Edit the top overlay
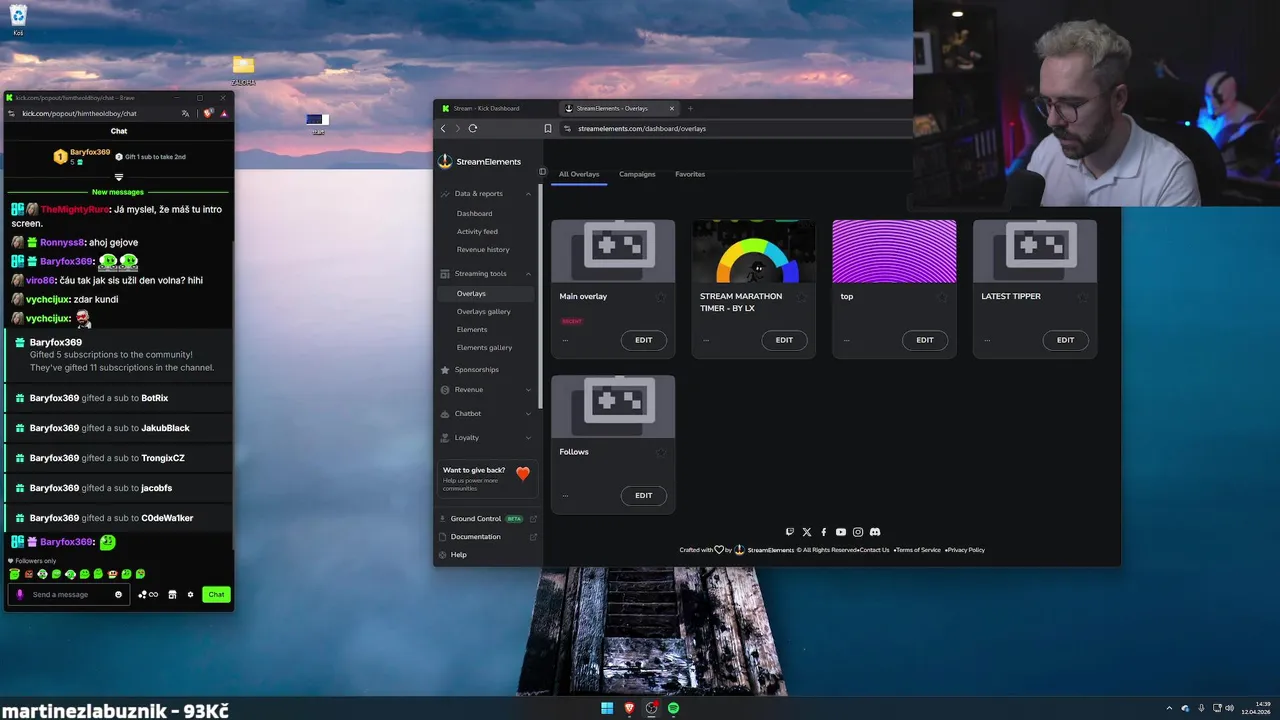Viewport: 1280px width, 720px height. (925, 340)
